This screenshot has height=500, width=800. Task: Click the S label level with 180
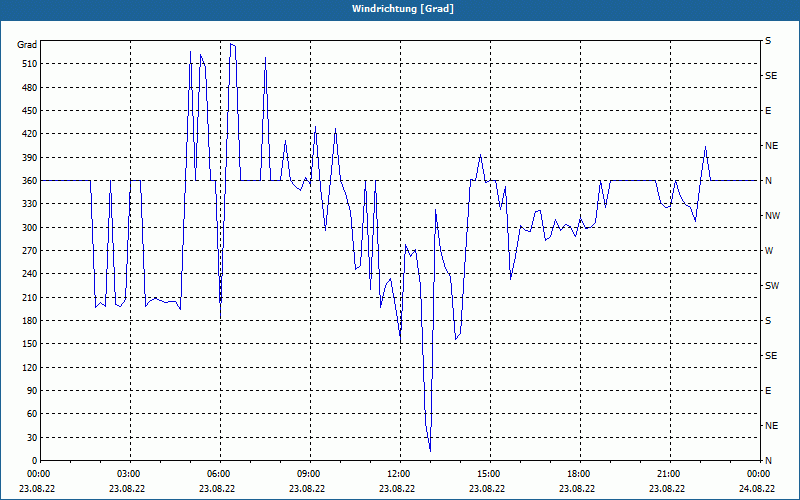coord(768,321)
